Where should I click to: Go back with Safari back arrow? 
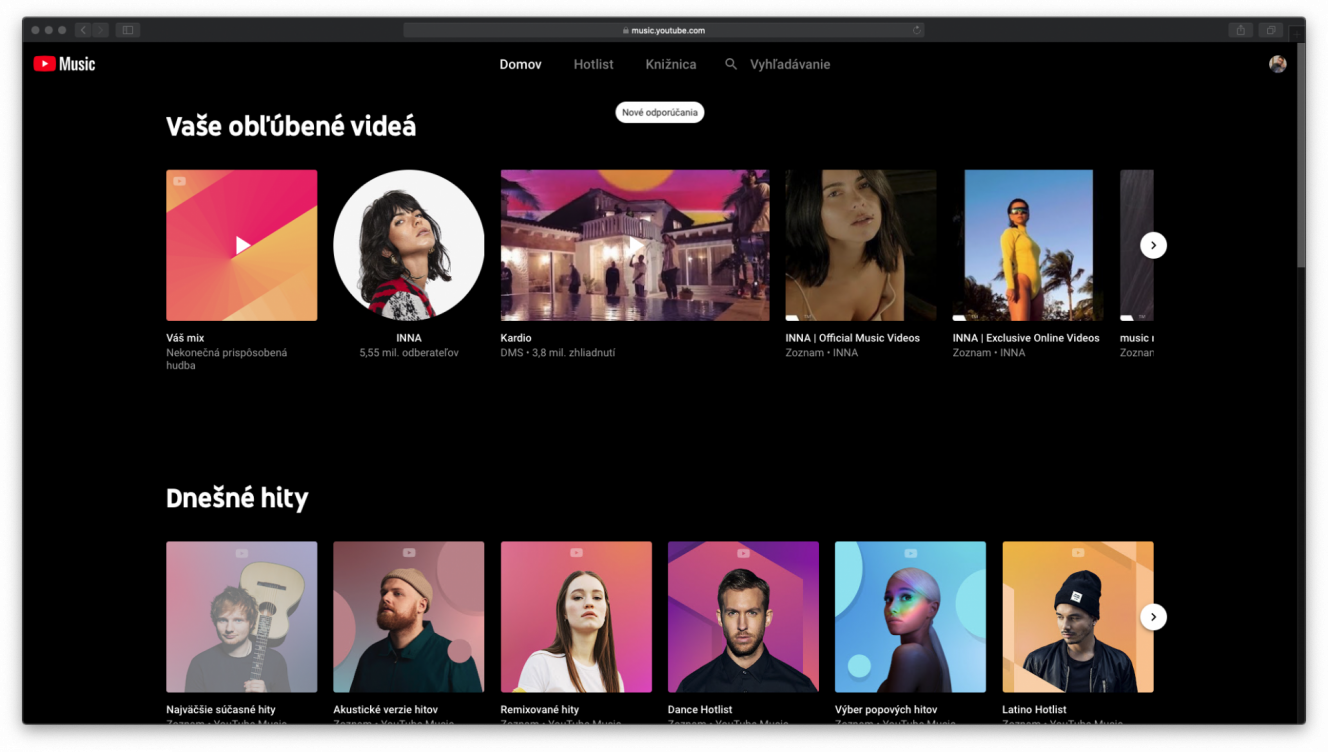click(83, 30)
